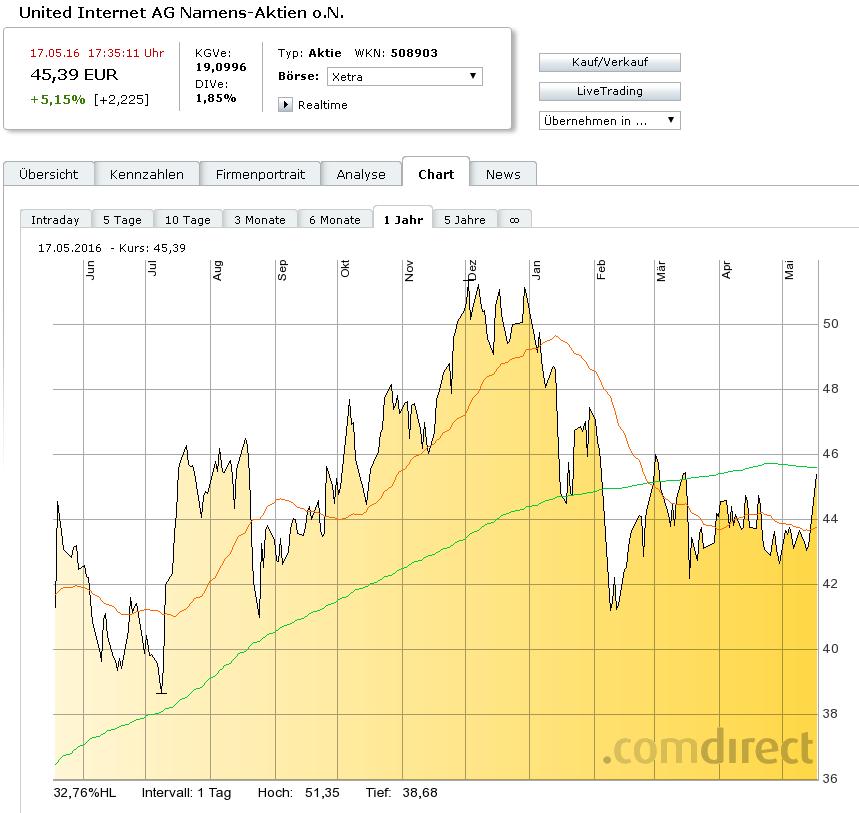Viewport: 859px width, 813px height.
Task: Click the WKN number 508903
Action: (414, 53)
